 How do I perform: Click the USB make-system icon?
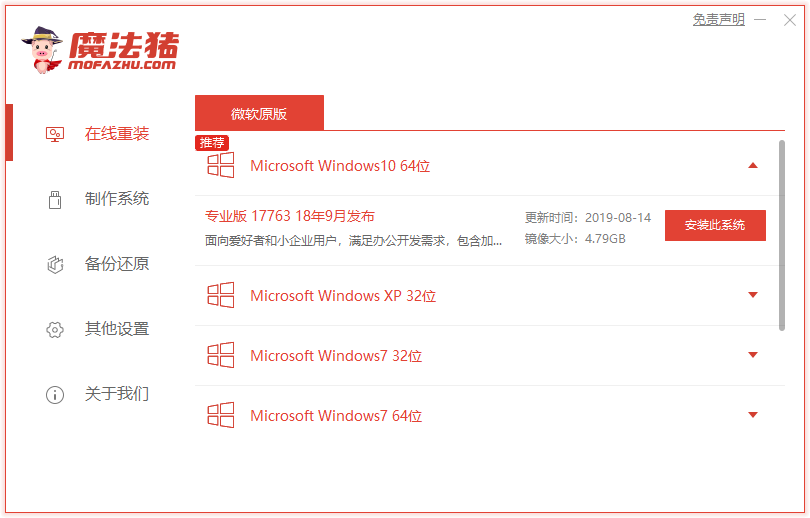(x=55, y=199)
